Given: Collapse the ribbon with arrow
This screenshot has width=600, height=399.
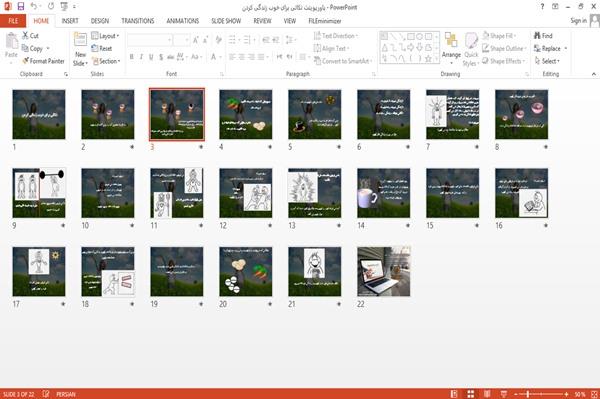Looking at the screenshot, I should [593, 74].
